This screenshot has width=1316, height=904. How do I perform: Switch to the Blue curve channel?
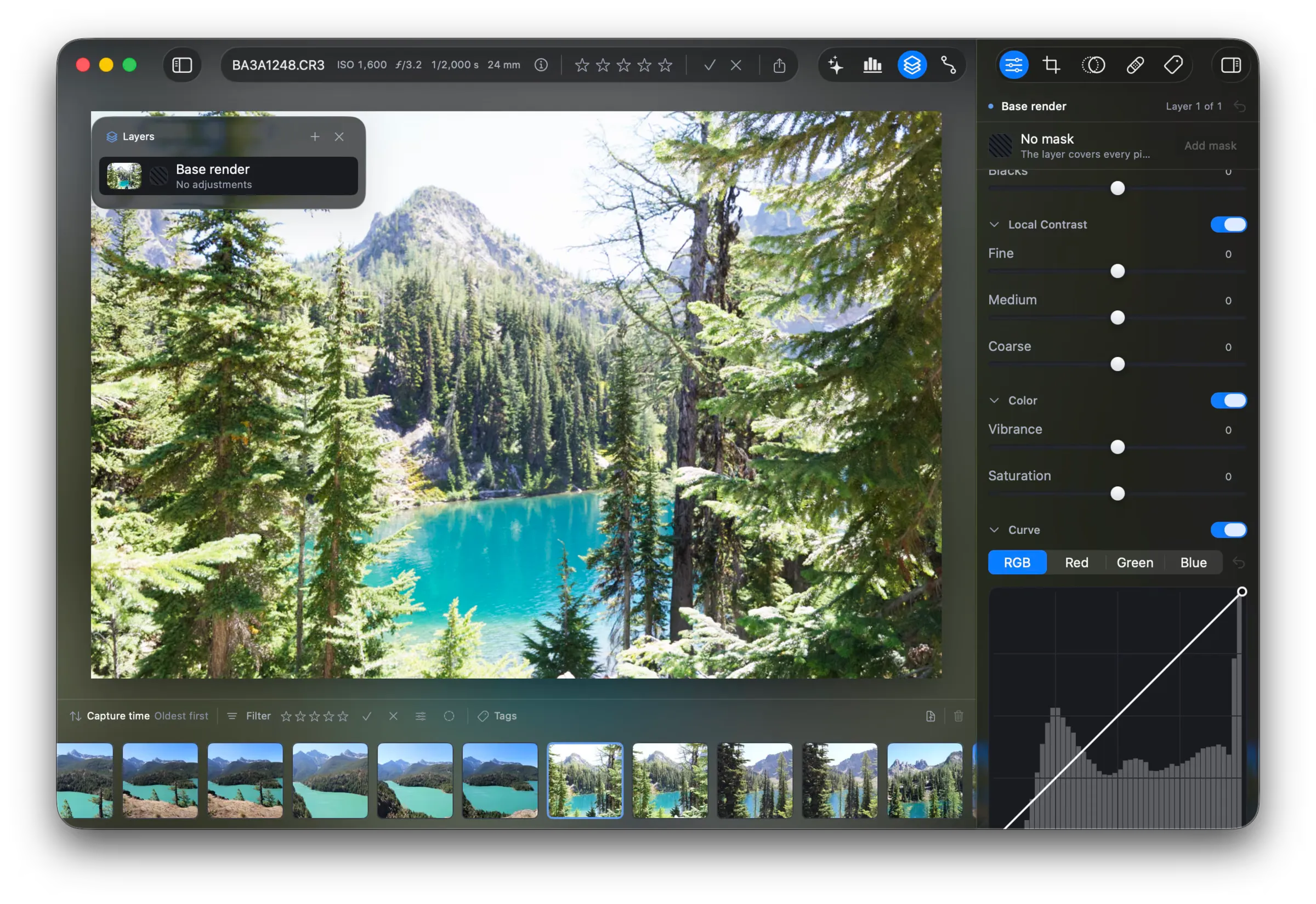click(1193, 563)
